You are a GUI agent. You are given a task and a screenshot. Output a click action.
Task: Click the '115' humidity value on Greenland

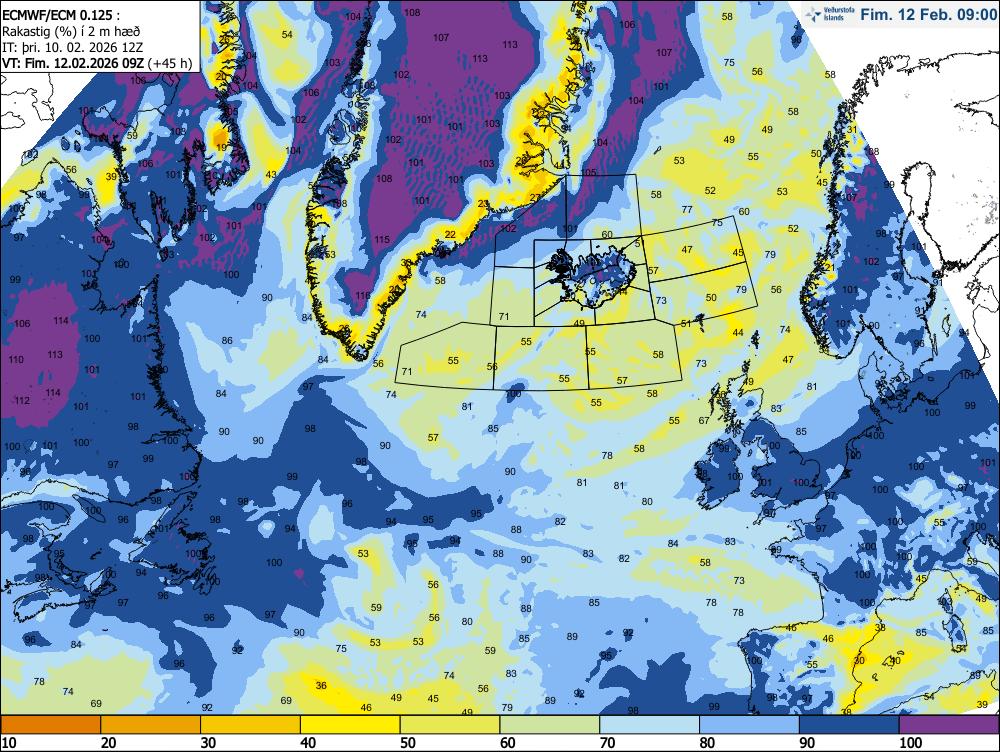tap(381, 240)
